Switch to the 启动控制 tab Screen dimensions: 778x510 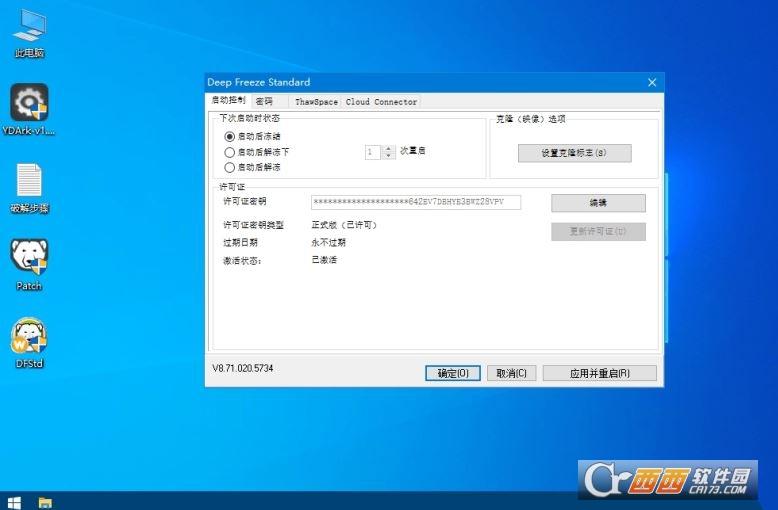(x=228, y=100)
